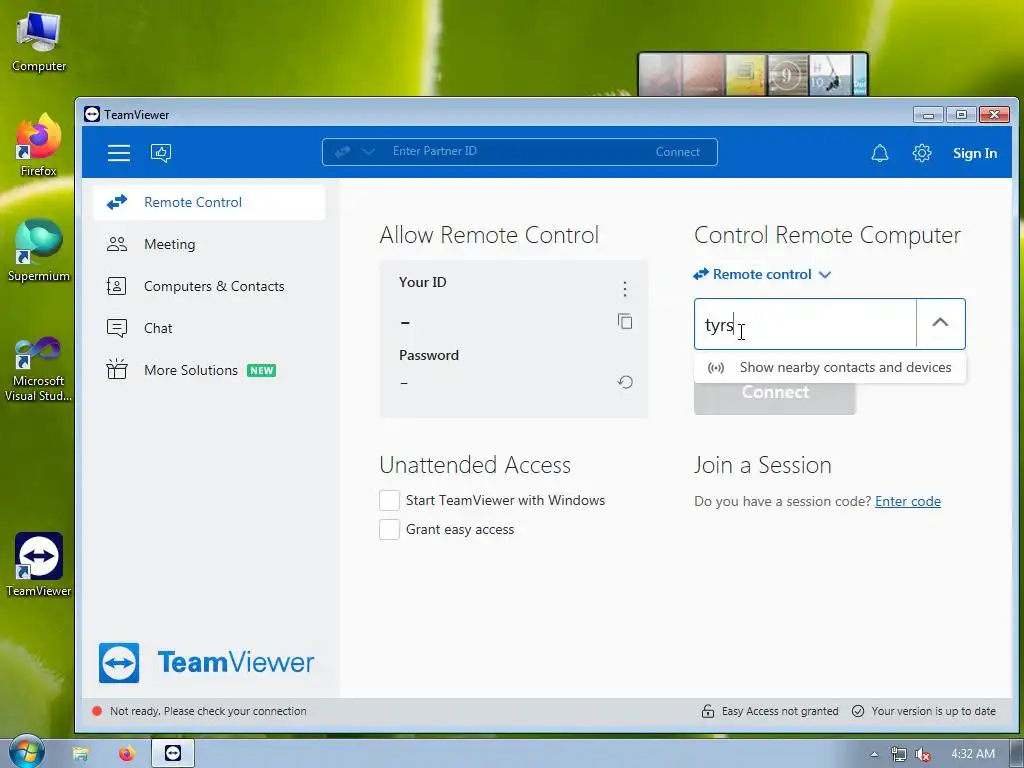Open the hamburger menu in TeamViewer header
This screenshot has height=768, width=1024.
[119, 153]
